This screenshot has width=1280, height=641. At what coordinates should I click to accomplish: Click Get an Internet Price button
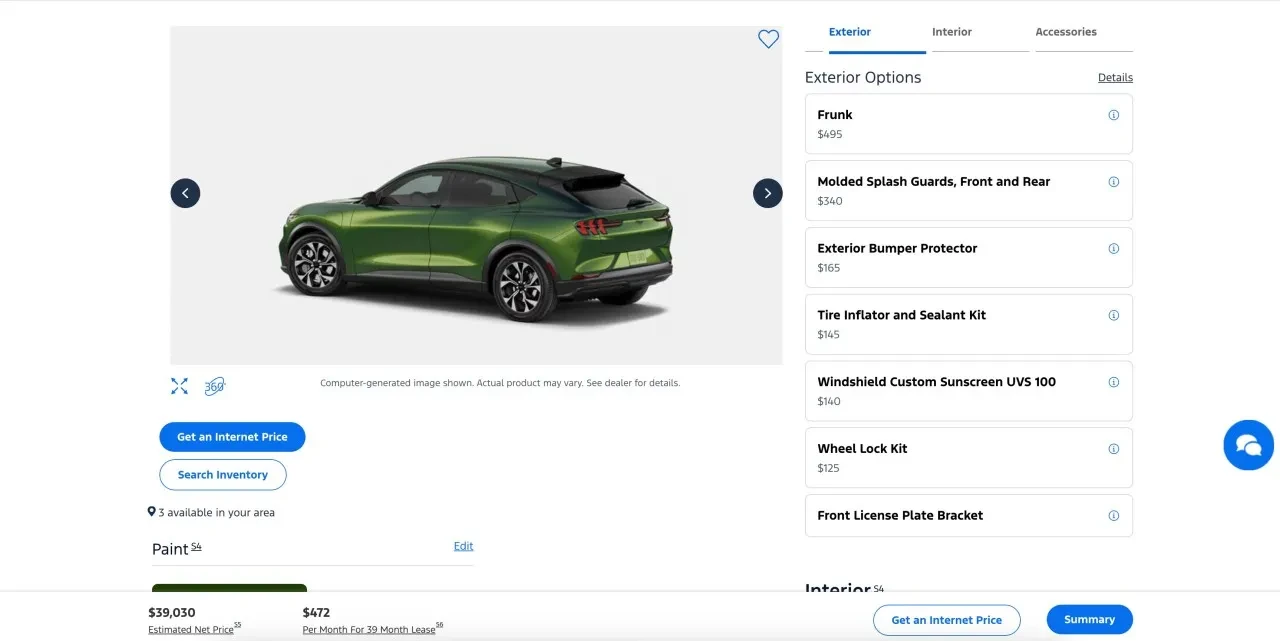[232, 436]
